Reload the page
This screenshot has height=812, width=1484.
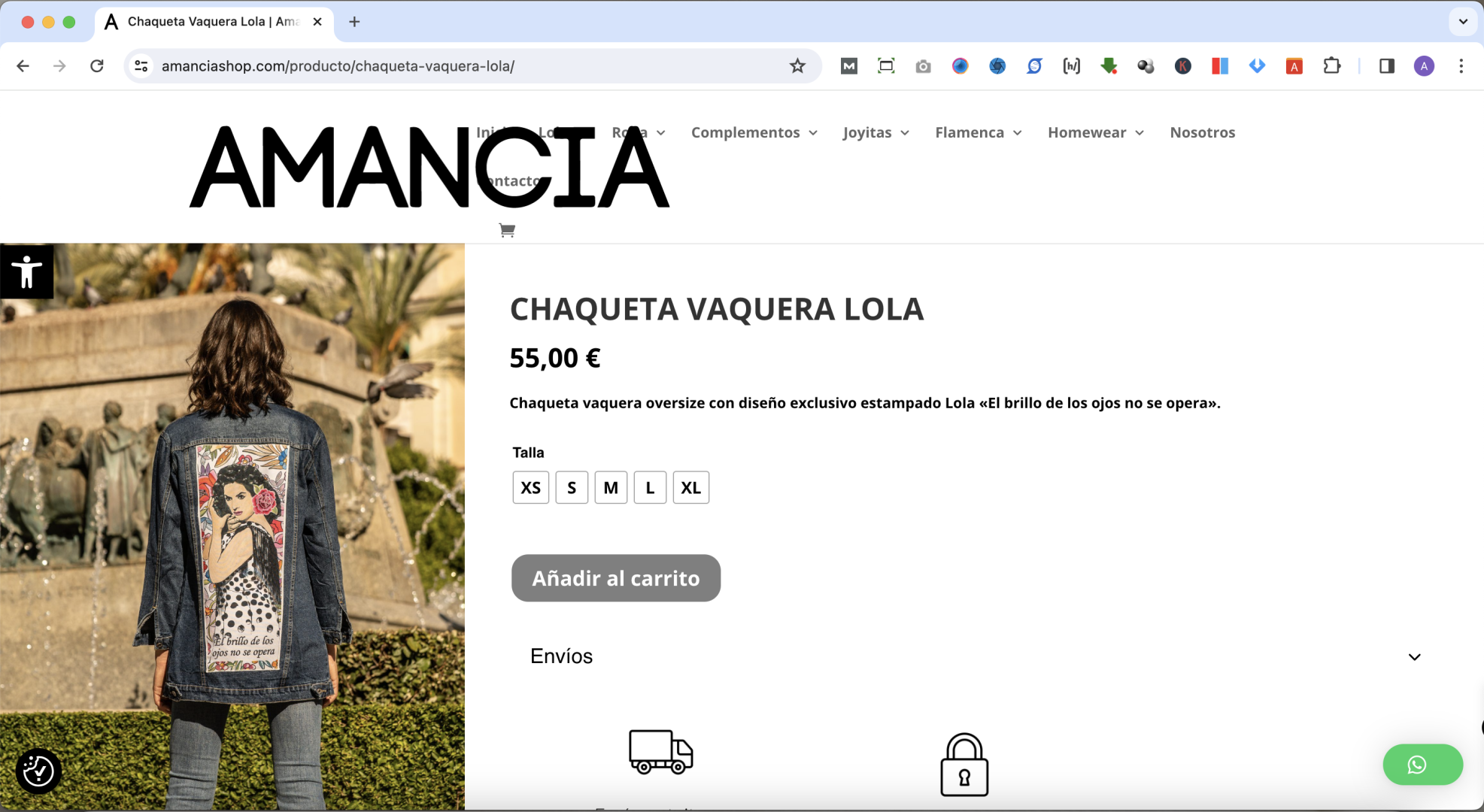97,66
